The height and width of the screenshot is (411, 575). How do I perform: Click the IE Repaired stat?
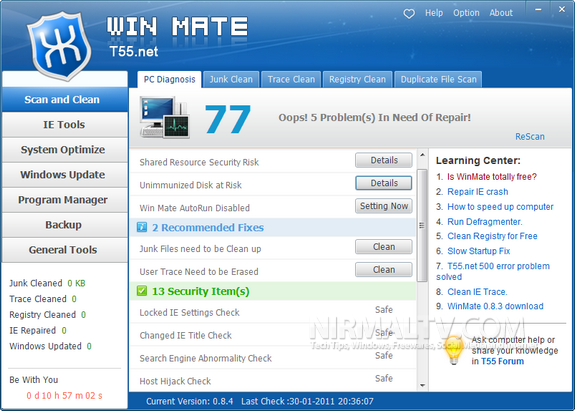pyautogui.click(x=38, y=330)
